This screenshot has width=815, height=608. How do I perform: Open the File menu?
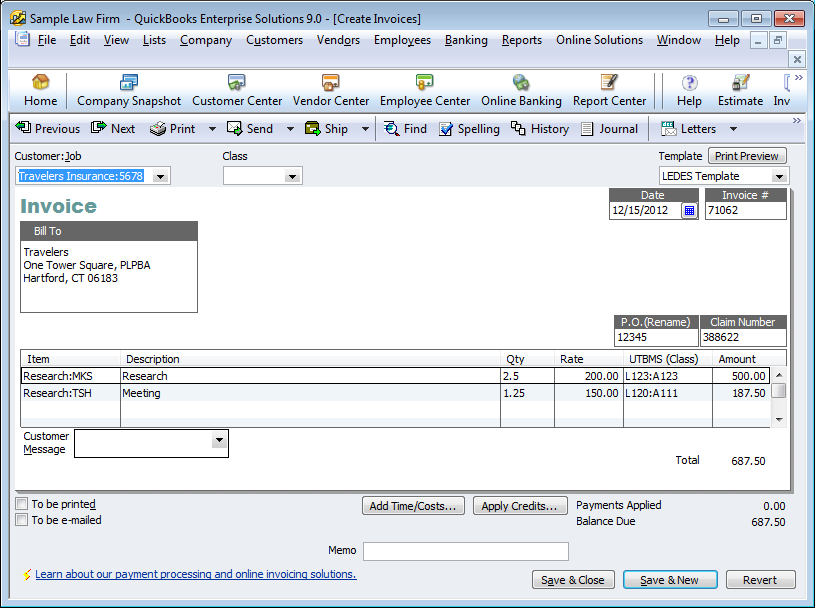tap(47, 40)
